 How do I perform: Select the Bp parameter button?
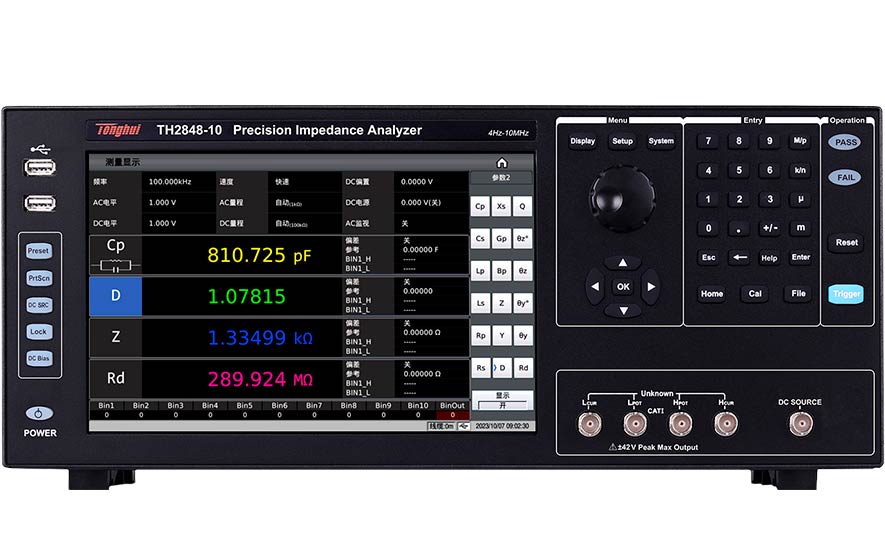point(501,271)
